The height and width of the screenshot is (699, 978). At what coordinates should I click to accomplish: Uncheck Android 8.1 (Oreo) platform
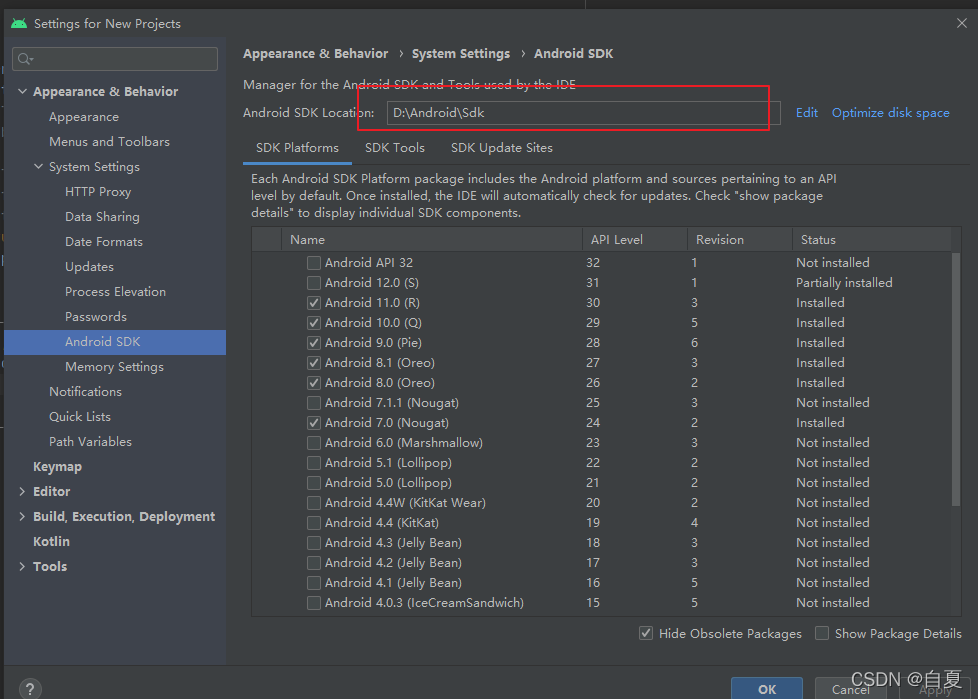click(314, 362)
